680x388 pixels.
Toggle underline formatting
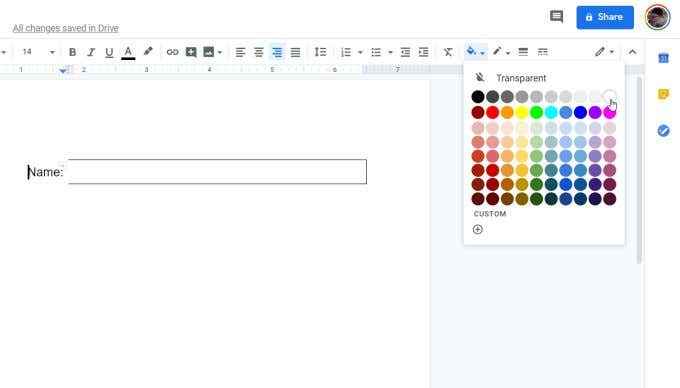coord(109,52)
